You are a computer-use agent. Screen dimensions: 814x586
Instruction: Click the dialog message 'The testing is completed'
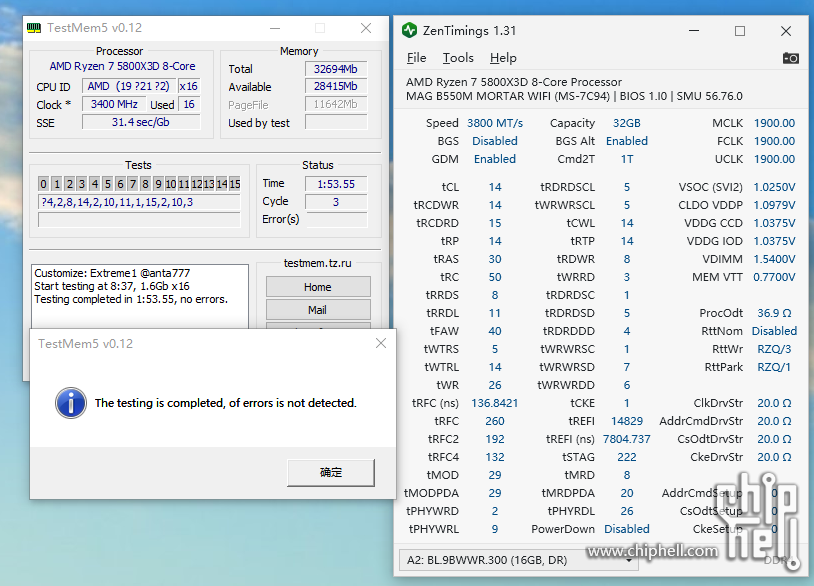tap(225, 403)
